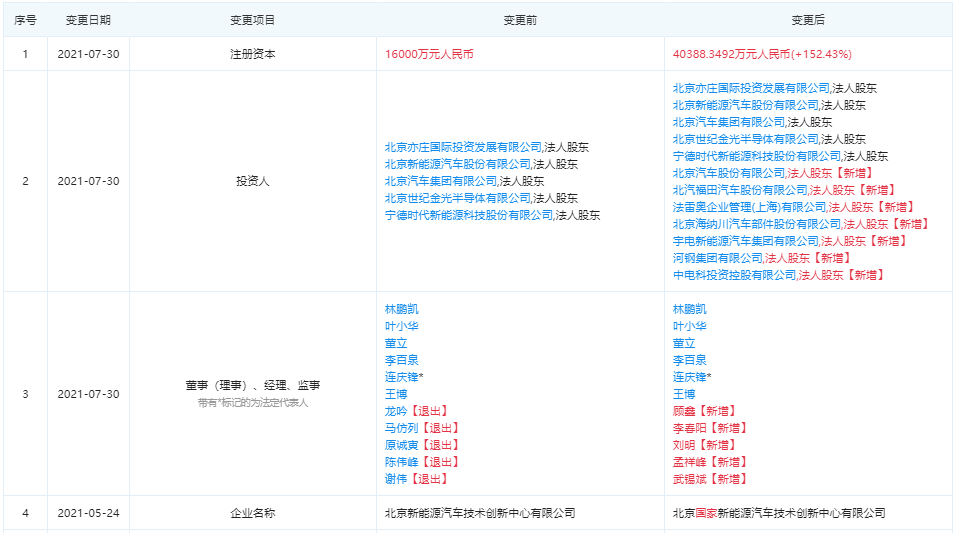Select the 注册资本 cell

point(253,54)
